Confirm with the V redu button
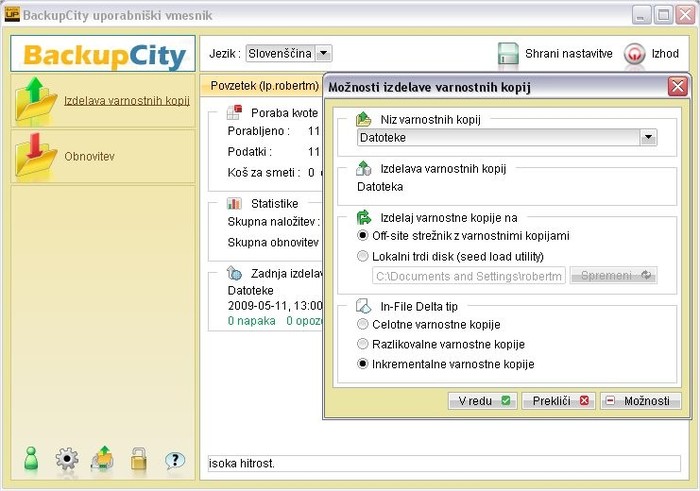Image resolution: width=700 pixels, height=491 pixels. 483,401
